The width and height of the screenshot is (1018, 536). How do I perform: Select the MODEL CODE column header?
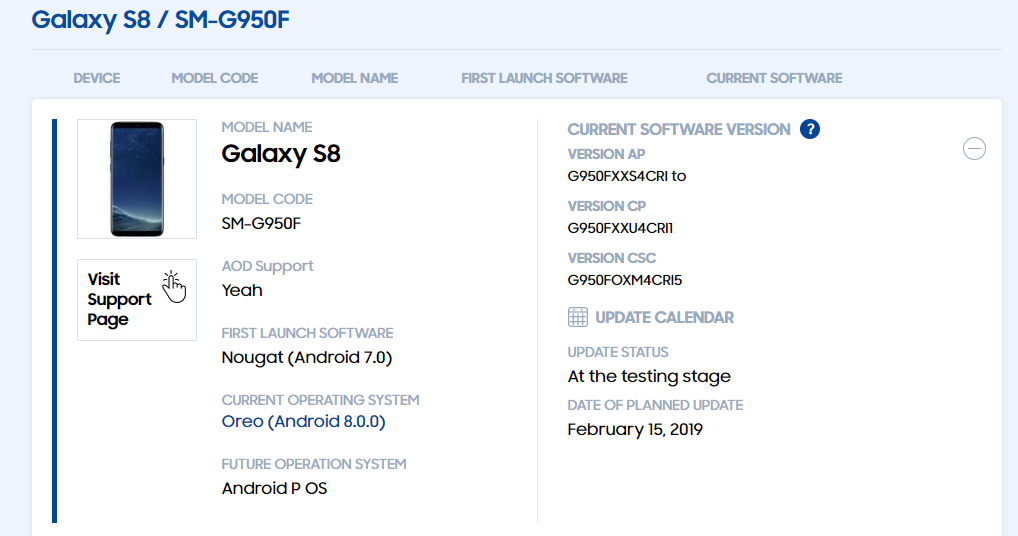(215, 79)
